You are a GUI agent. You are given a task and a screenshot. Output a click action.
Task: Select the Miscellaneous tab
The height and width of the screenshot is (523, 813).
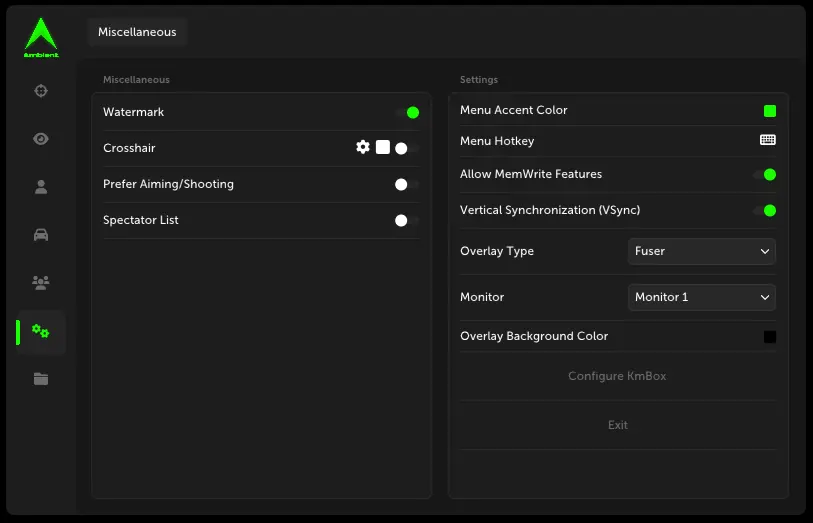pyautogui.click(x=137, y=32)
